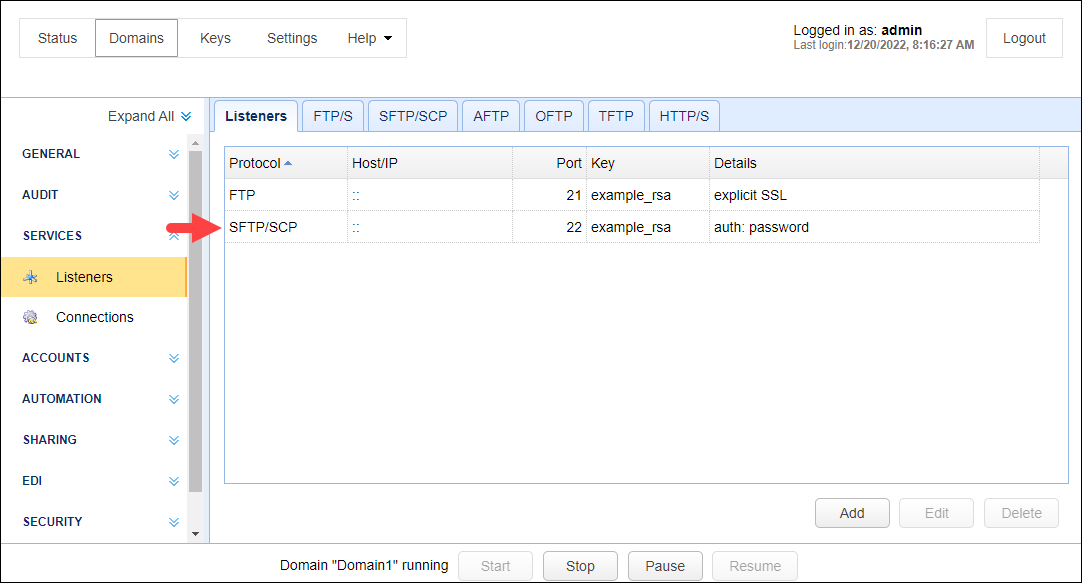This screenshot has width=1082, height=583.
Task: Expand the SHARING section
Action: point(174,440)
